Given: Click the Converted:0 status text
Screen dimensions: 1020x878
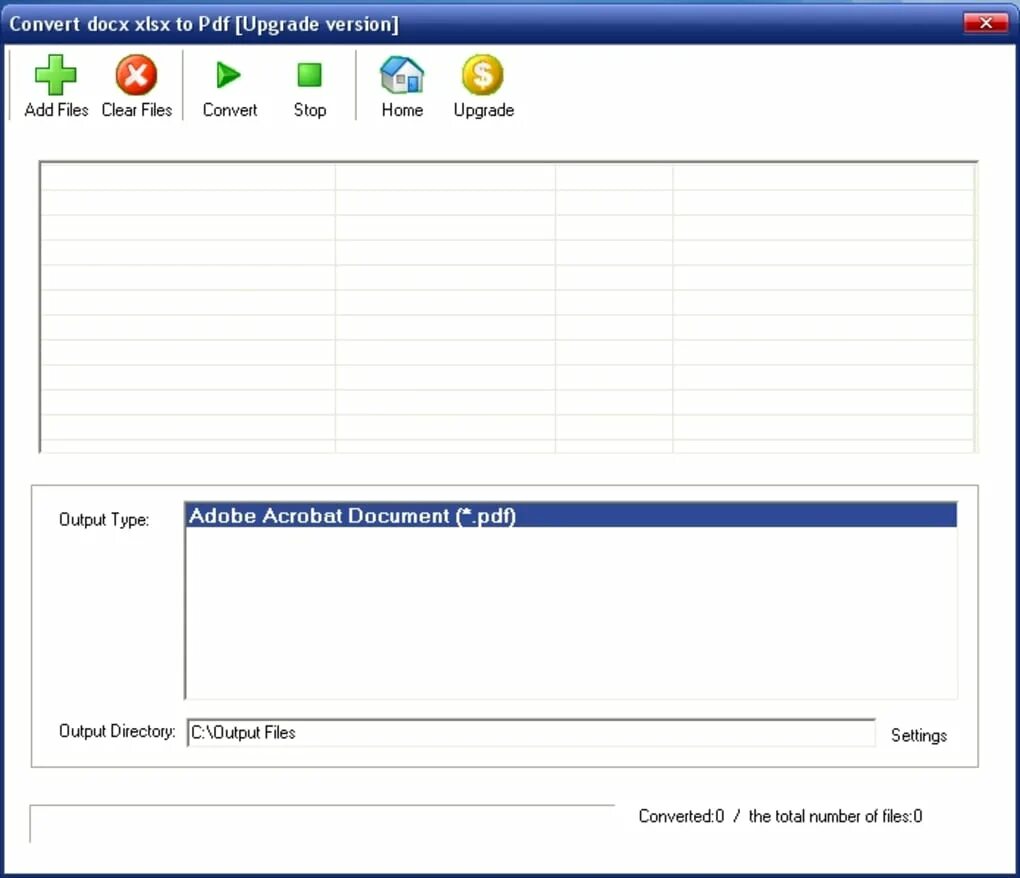Looking at the screenshot, I should click(x=681, y=816).
